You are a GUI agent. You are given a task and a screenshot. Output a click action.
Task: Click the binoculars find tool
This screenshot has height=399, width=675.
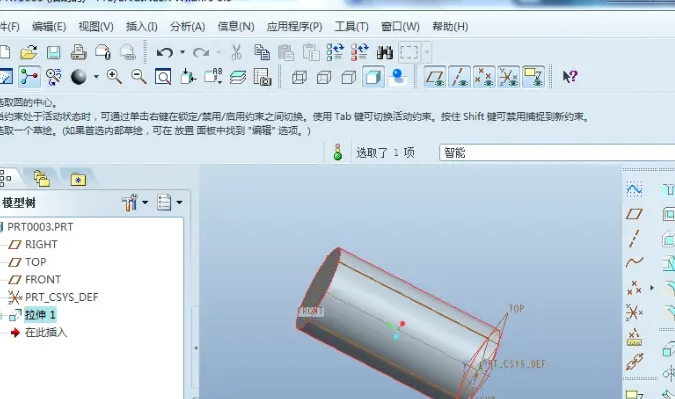click(384, 53)
